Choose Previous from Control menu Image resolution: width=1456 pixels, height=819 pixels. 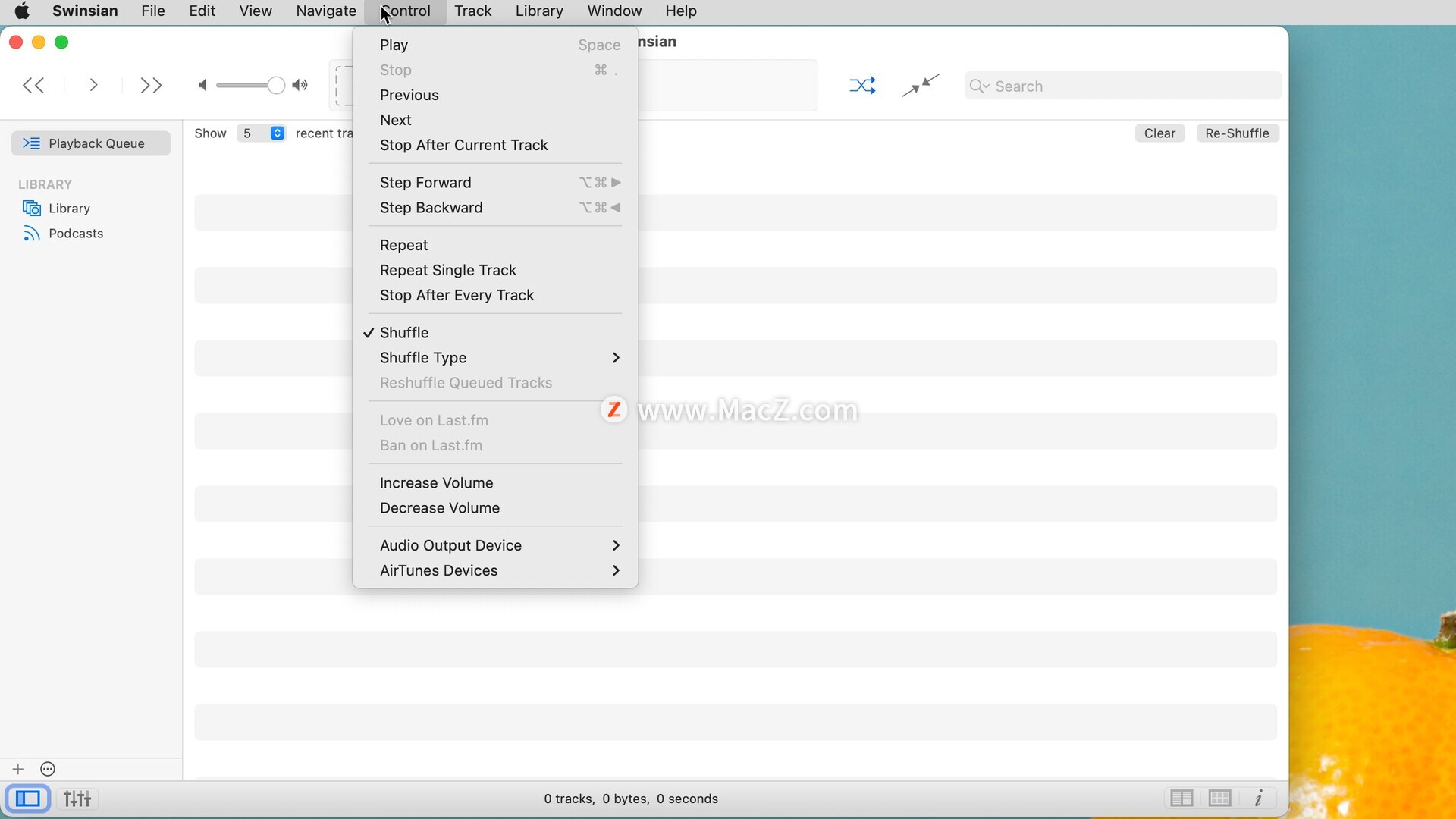pyautogui.click(x=495, y=95)
